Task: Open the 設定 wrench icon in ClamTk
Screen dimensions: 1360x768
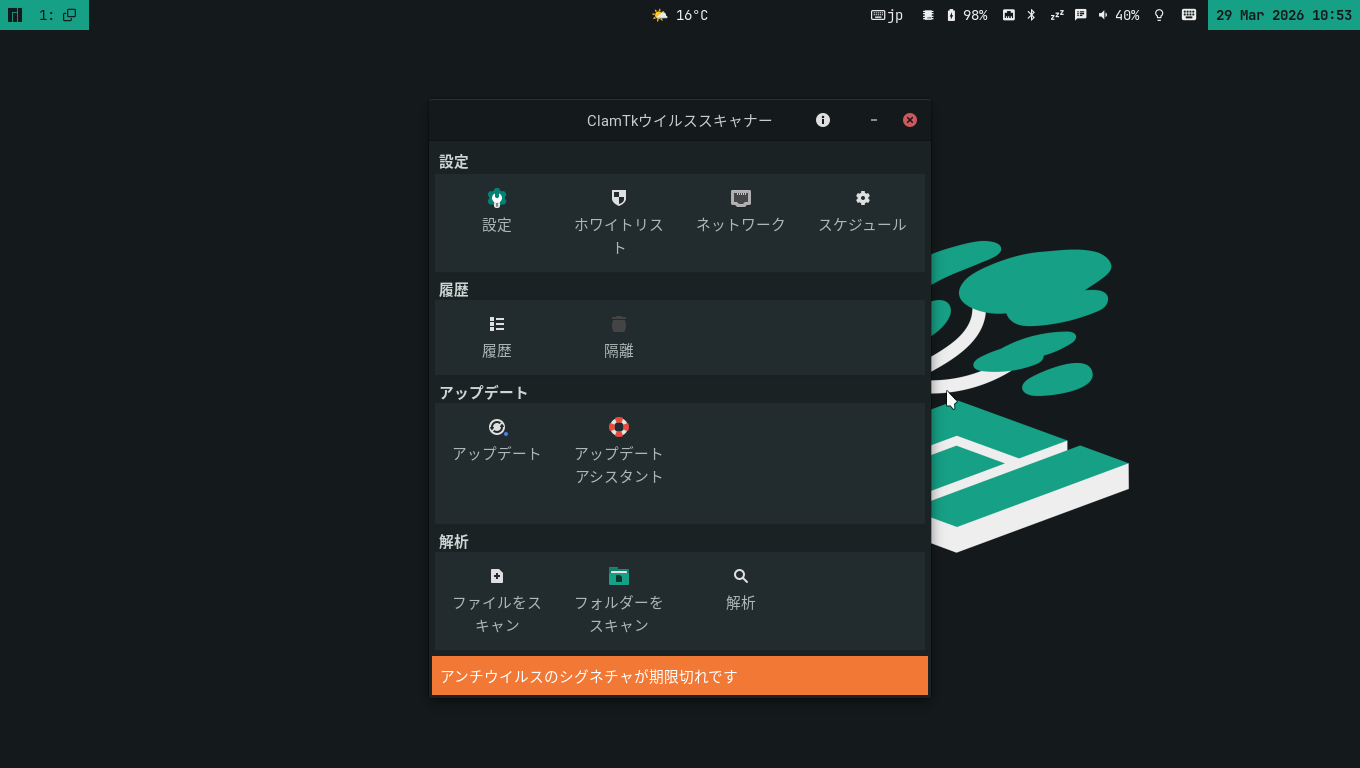Action: point(497,198)
